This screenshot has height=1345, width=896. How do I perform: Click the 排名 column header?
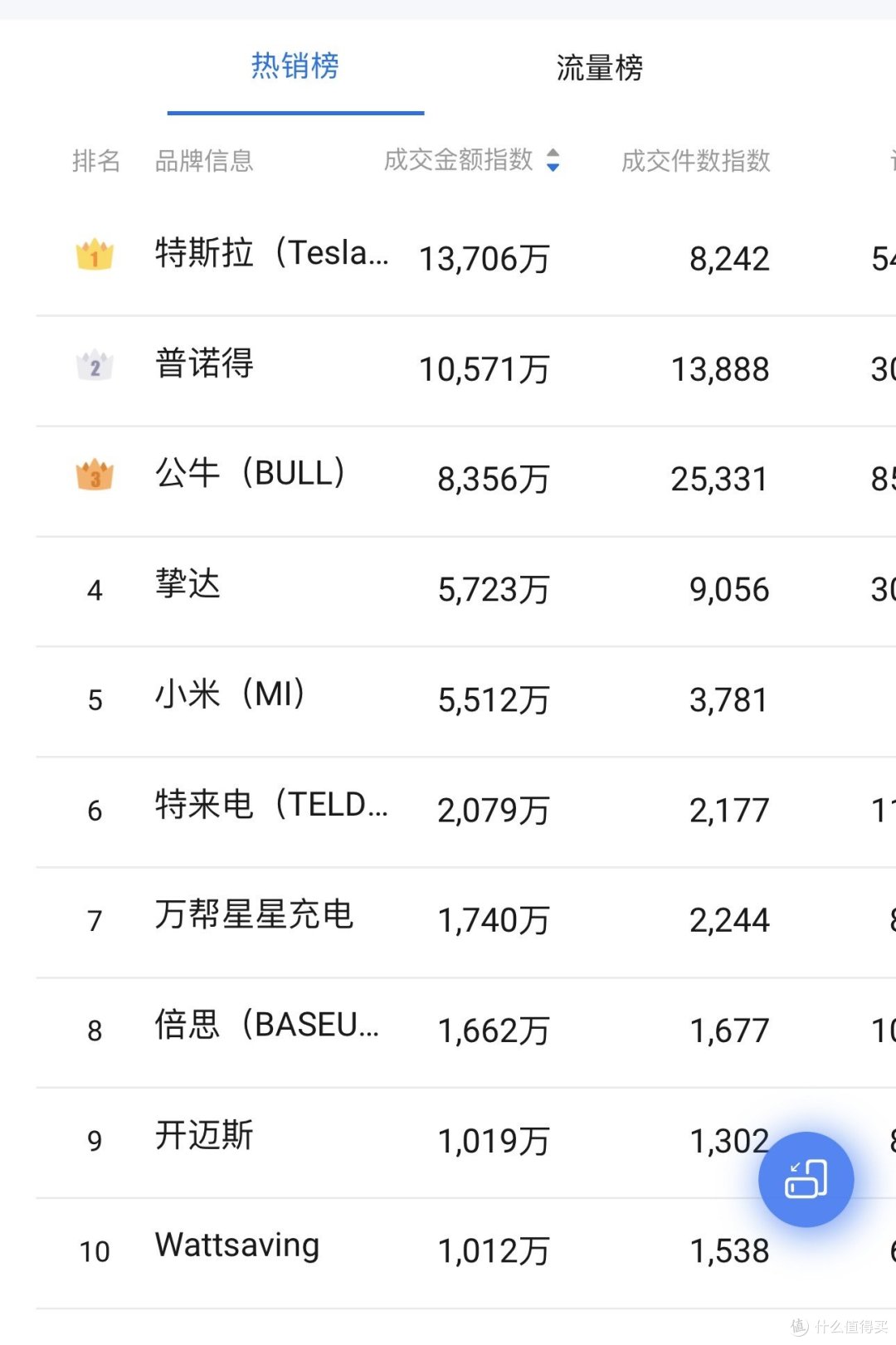click(96, 161)
